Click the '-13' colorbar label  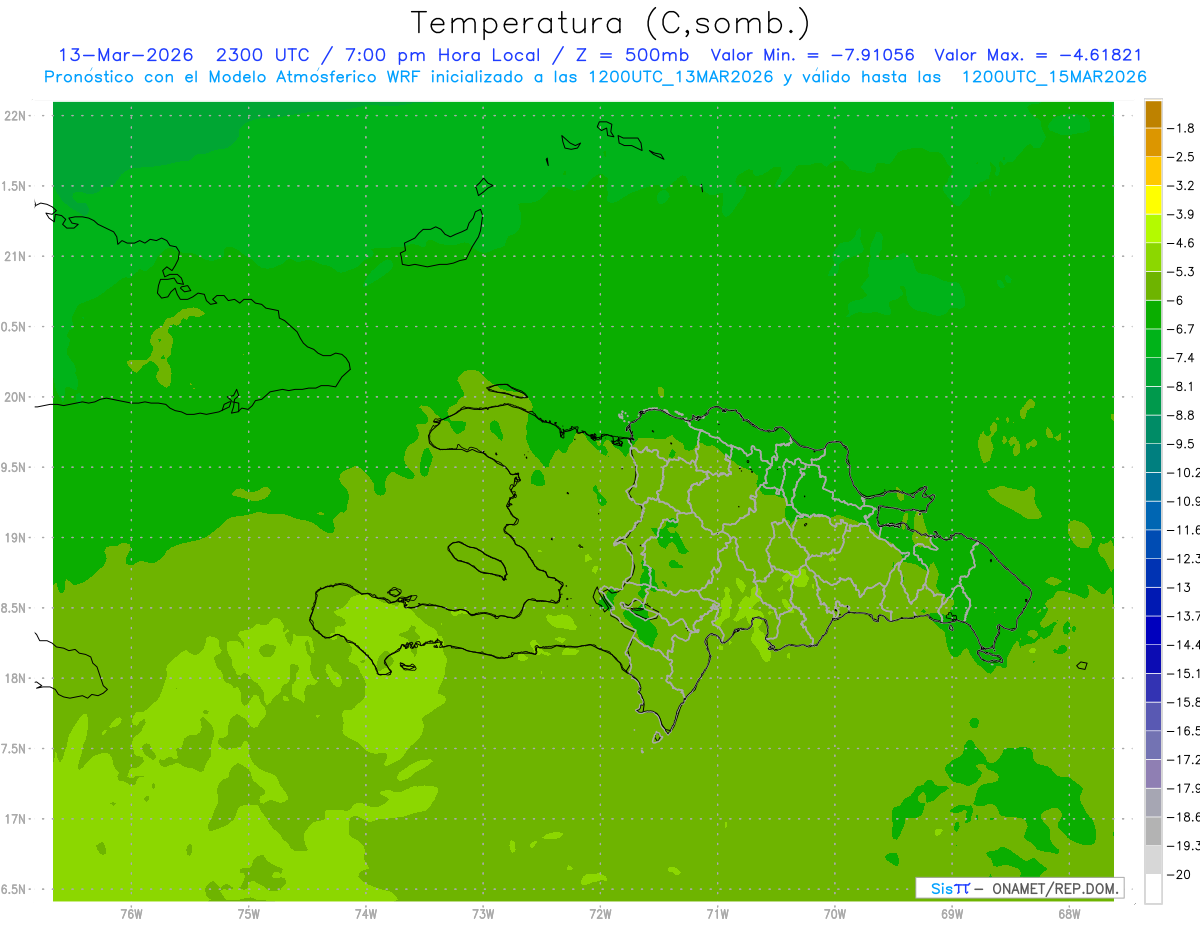pos(1180,587)
